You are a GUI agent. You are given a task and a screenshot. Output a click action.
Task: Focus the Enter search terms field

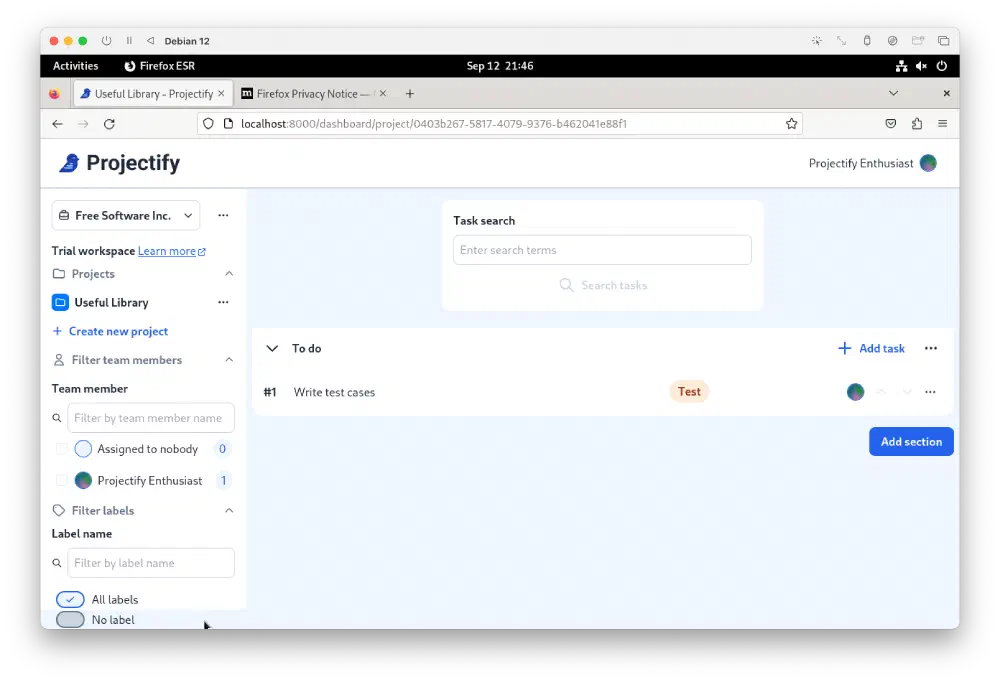pos(602,250)
